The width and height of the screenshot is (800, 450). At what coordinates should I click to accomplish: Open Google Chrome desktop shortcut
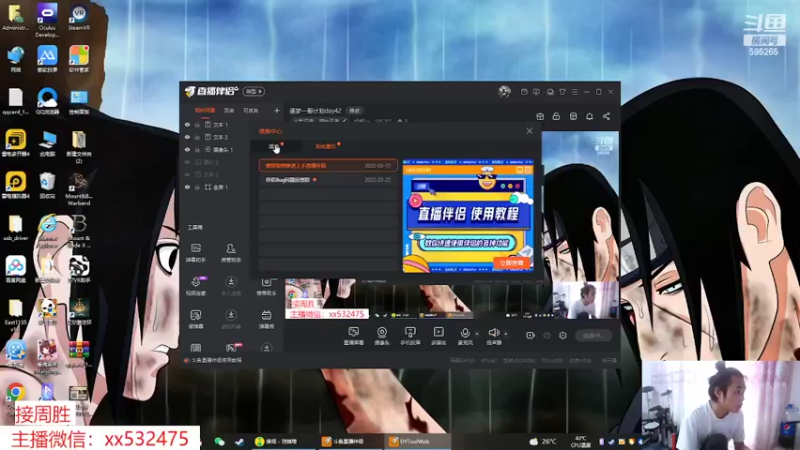(15, 393)
